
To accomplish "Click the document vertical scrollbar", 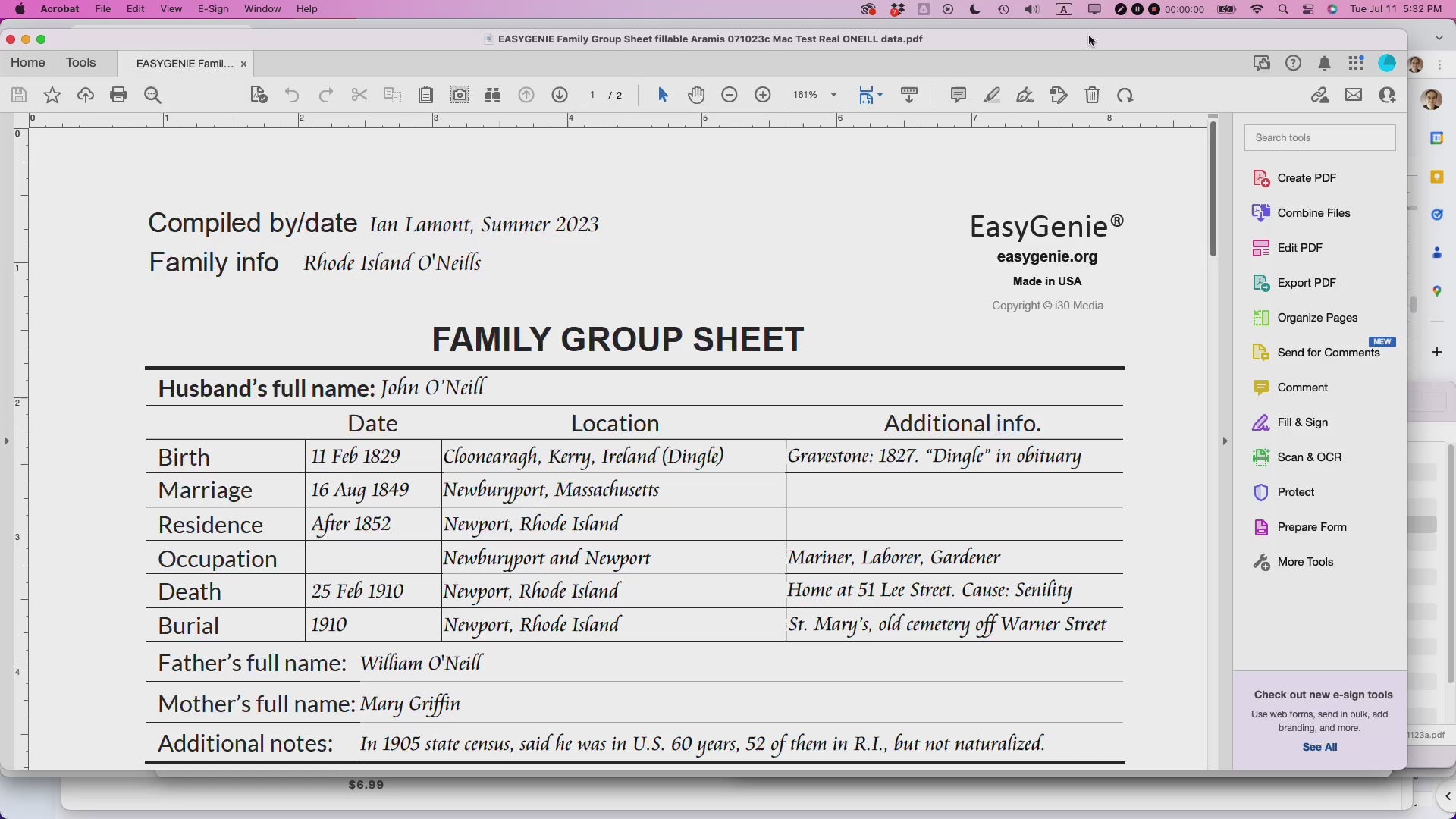I will [1213, 190].
